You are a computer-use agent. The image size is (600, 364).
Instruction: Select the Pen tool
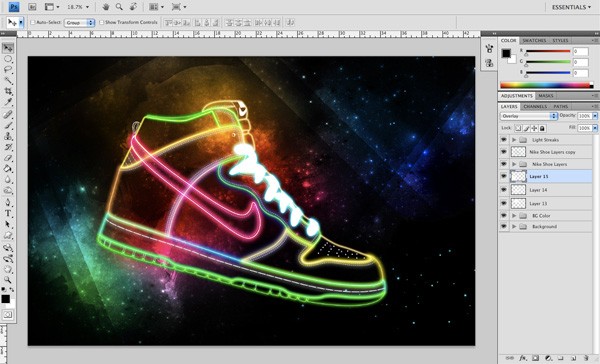click(x=8, y=202)
